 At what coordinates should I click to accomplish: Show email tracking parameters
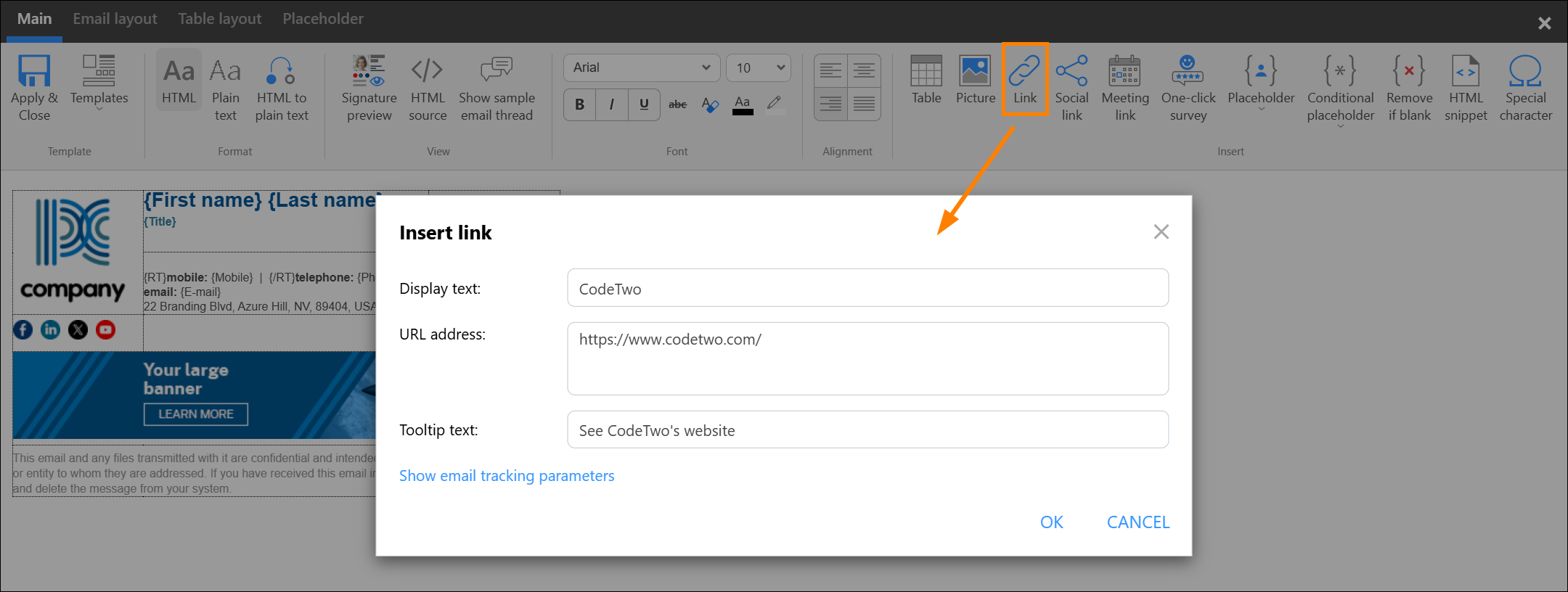pos(507,476)
